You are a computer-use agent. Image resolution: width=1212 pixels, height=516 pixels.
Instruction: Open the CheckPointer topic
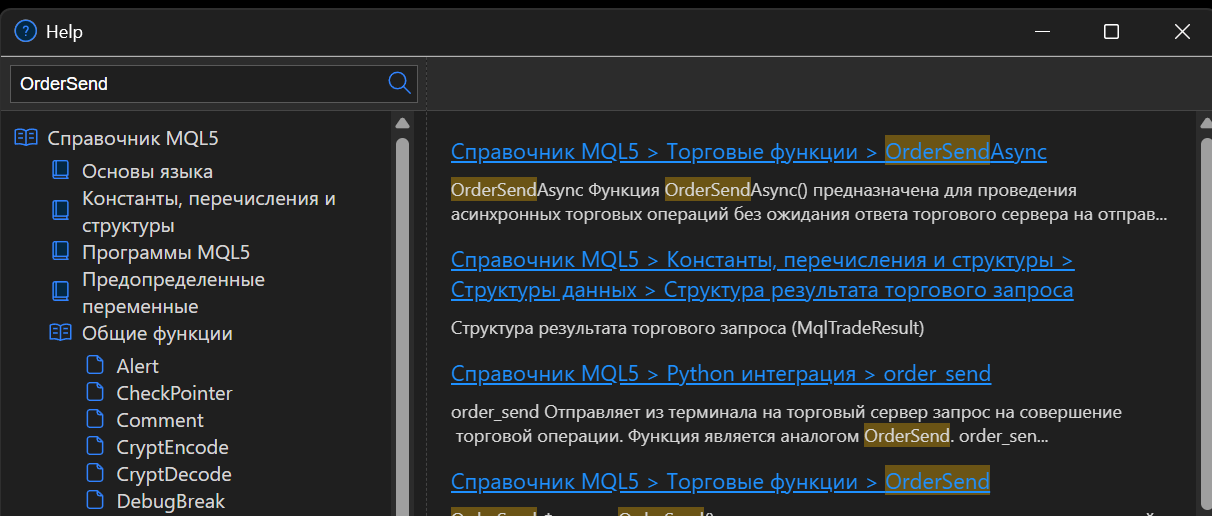[x=174, y=393]
